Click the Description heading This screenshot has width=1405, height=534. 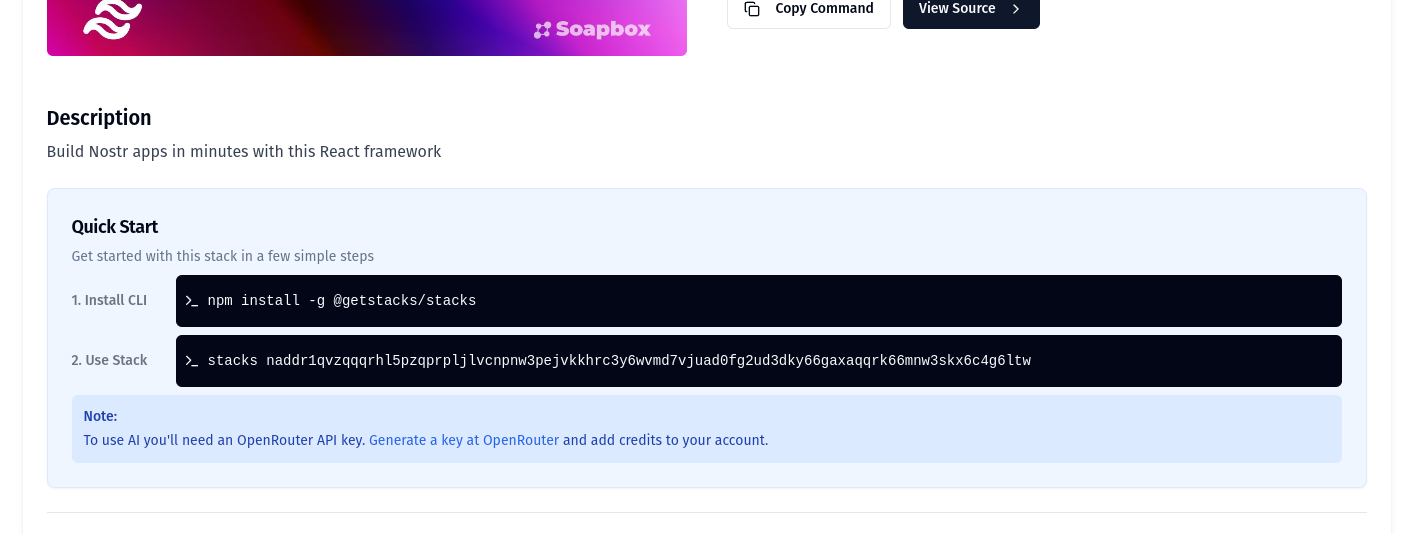[x=99, y=118]
